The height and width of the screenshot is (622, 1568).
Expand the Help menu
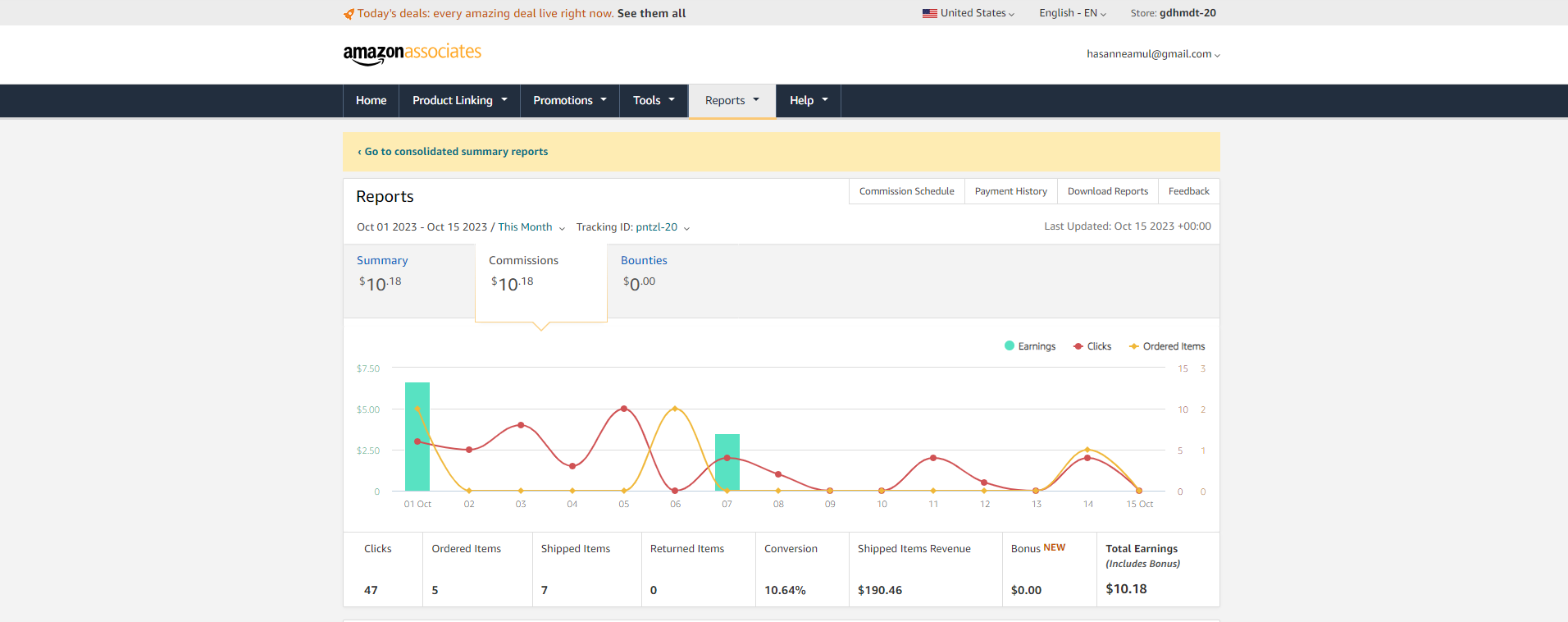[x=809, y=100]
